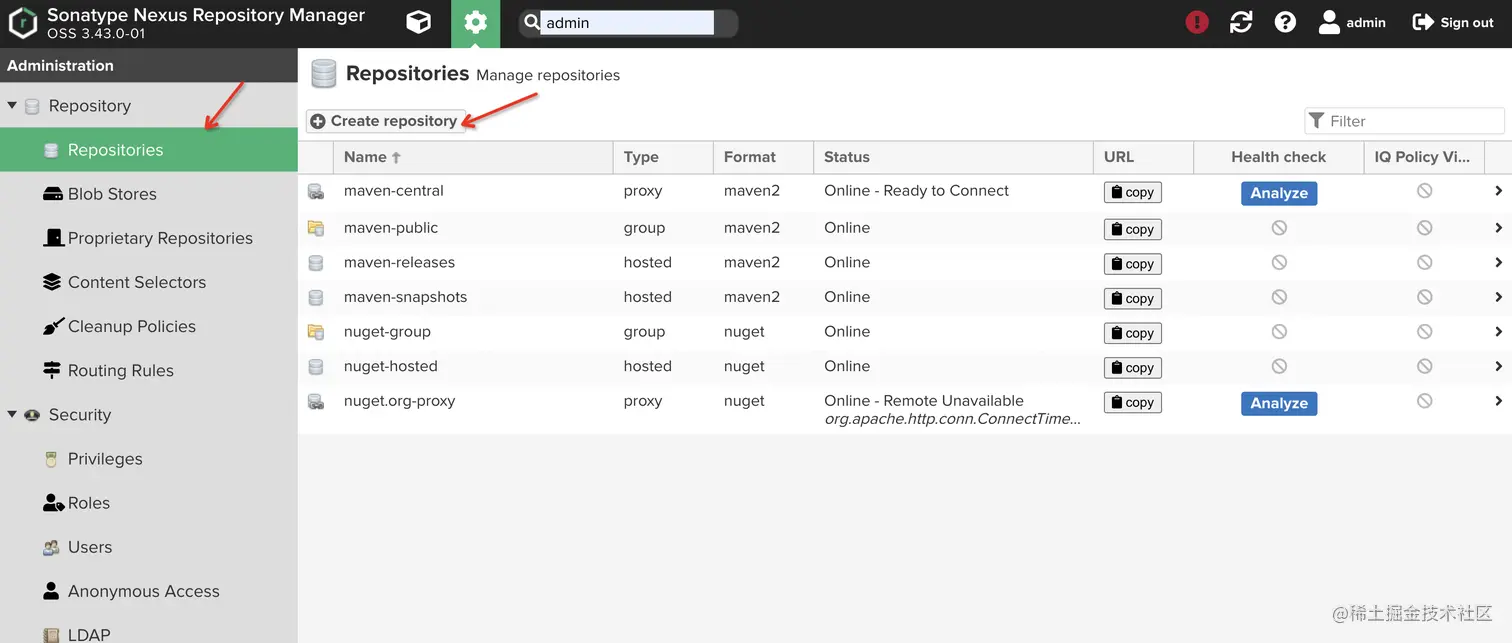This screenshot has height=643, width=1512.
Task: Sort by the Format column header
Action: click(x=763, y=157)
